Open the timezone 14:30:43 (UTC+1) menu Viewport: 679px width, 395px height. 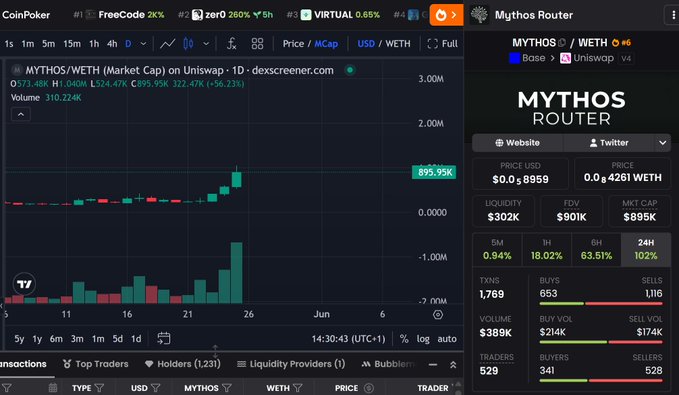pos(348,339)
